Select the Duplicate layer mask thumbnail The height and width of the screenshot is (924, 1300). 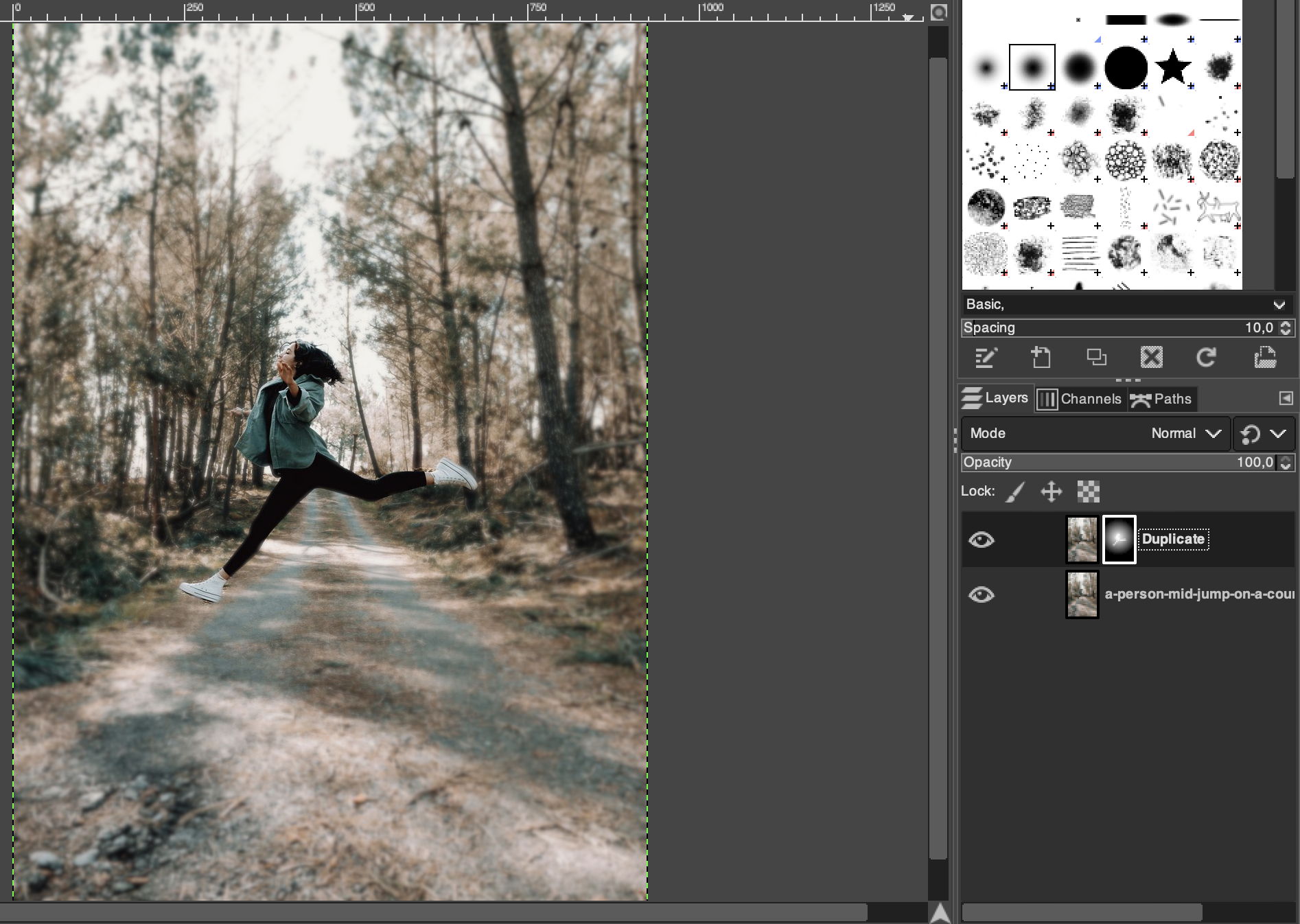(x=1119, y=540)
